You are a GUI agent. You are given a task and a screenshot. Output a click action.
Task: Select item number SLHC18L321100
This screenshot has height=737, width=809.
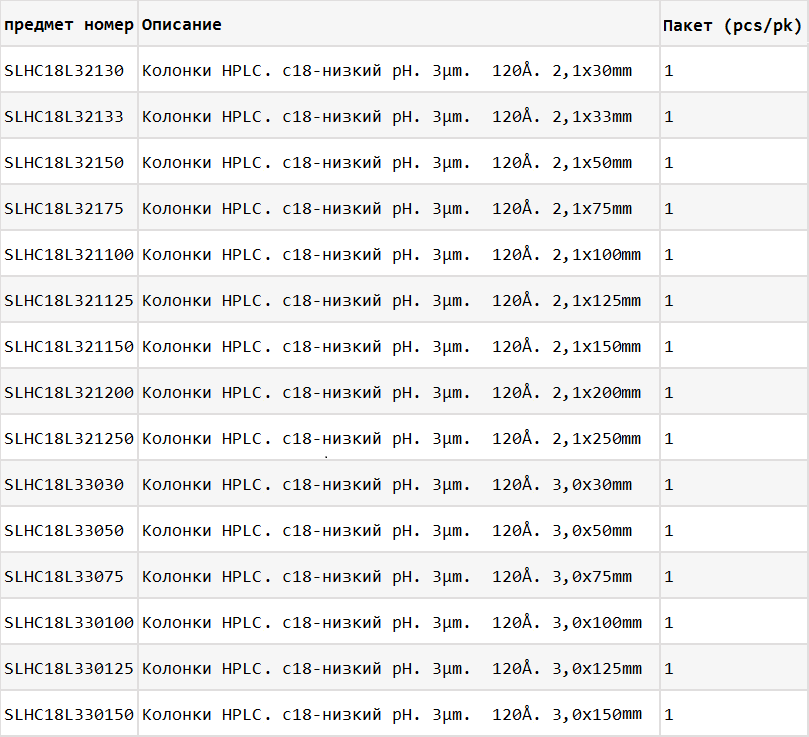click(x=69, y=254)
